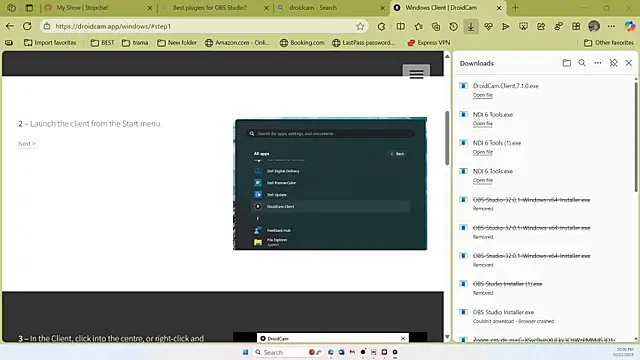Close the Downloads panel
The width and height of the screenshot is (640, 360).
629,63
